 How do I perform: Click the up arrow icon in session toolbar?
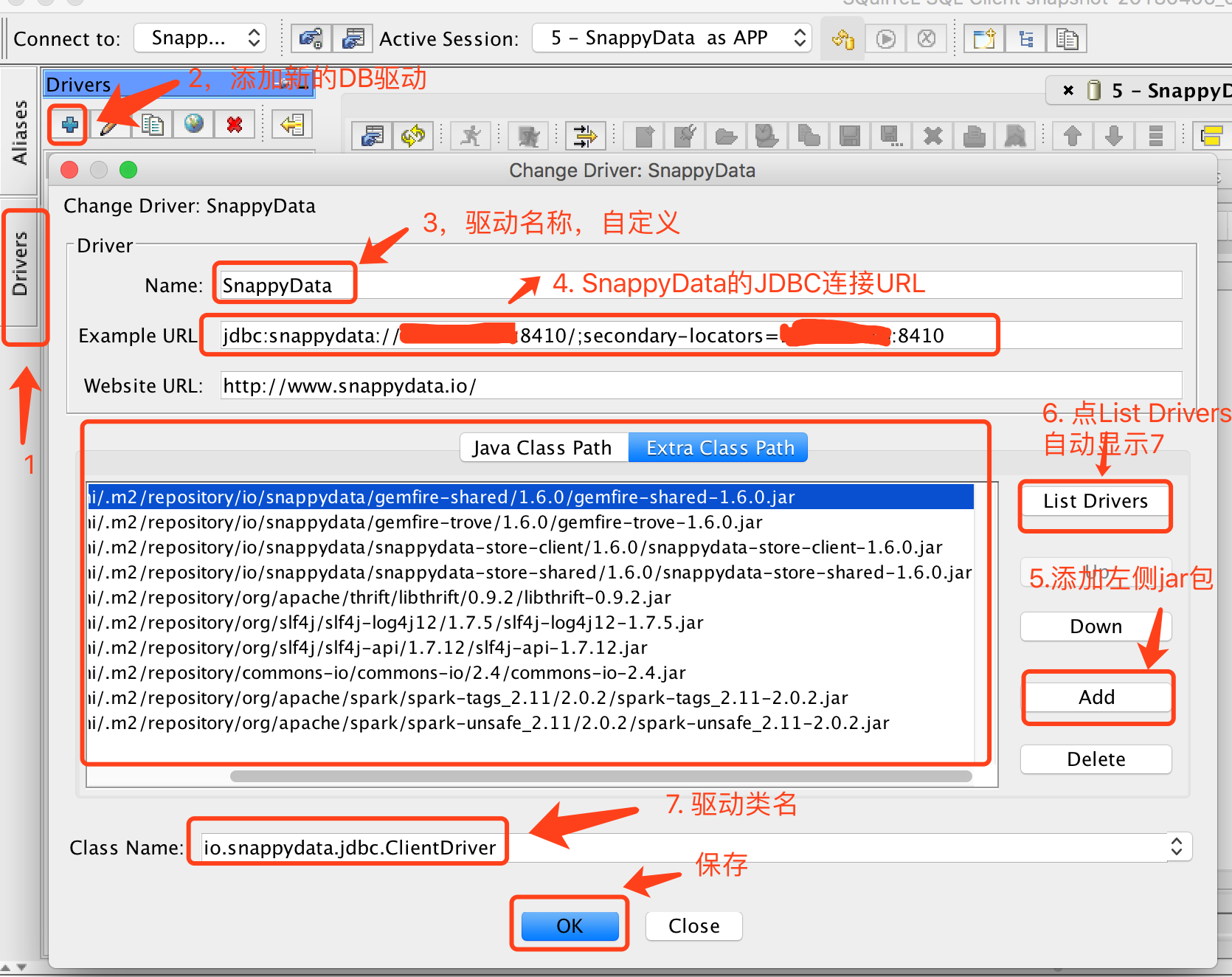(1073, 136)
